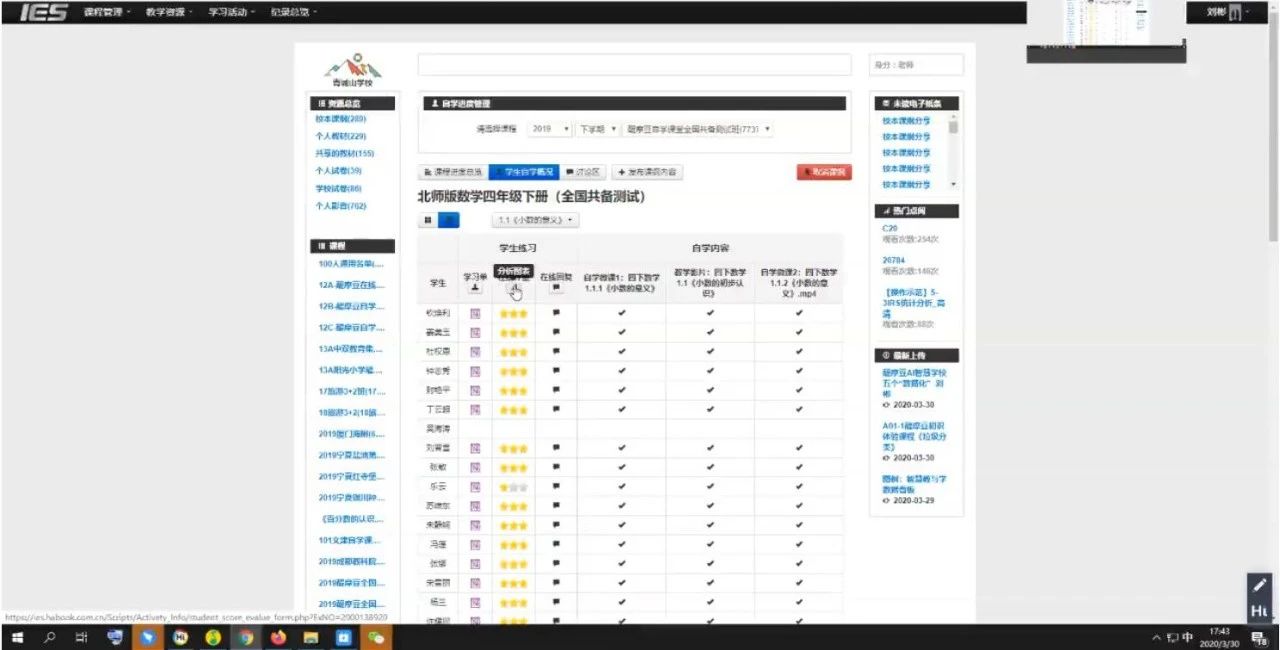Click the 分析图表 chart icon under cursor

[x=514, y=289]
